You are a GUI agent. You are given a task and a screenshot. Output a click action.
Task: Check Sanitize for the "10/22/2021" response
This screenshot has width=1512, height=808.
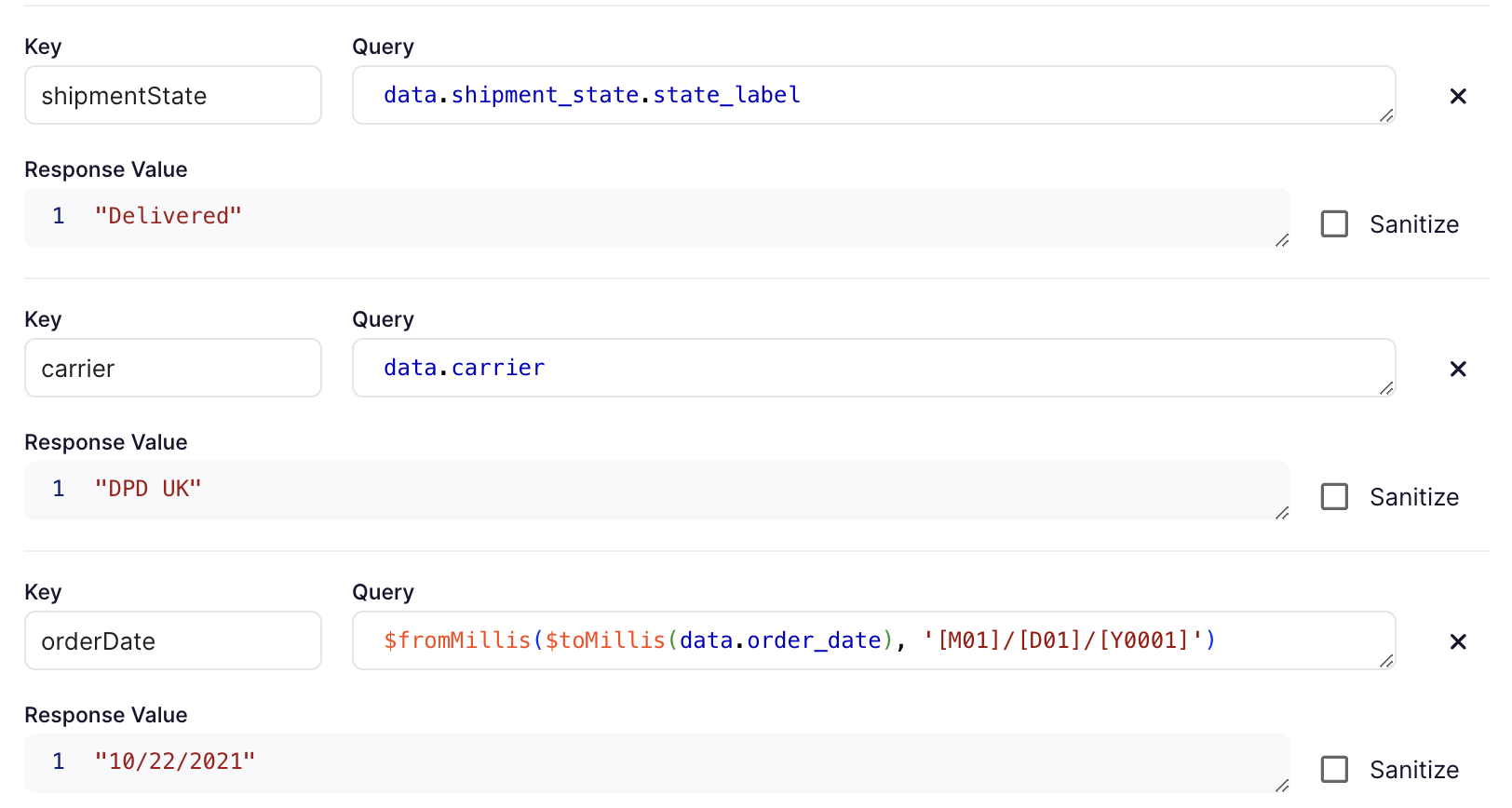click(1334, 769)
